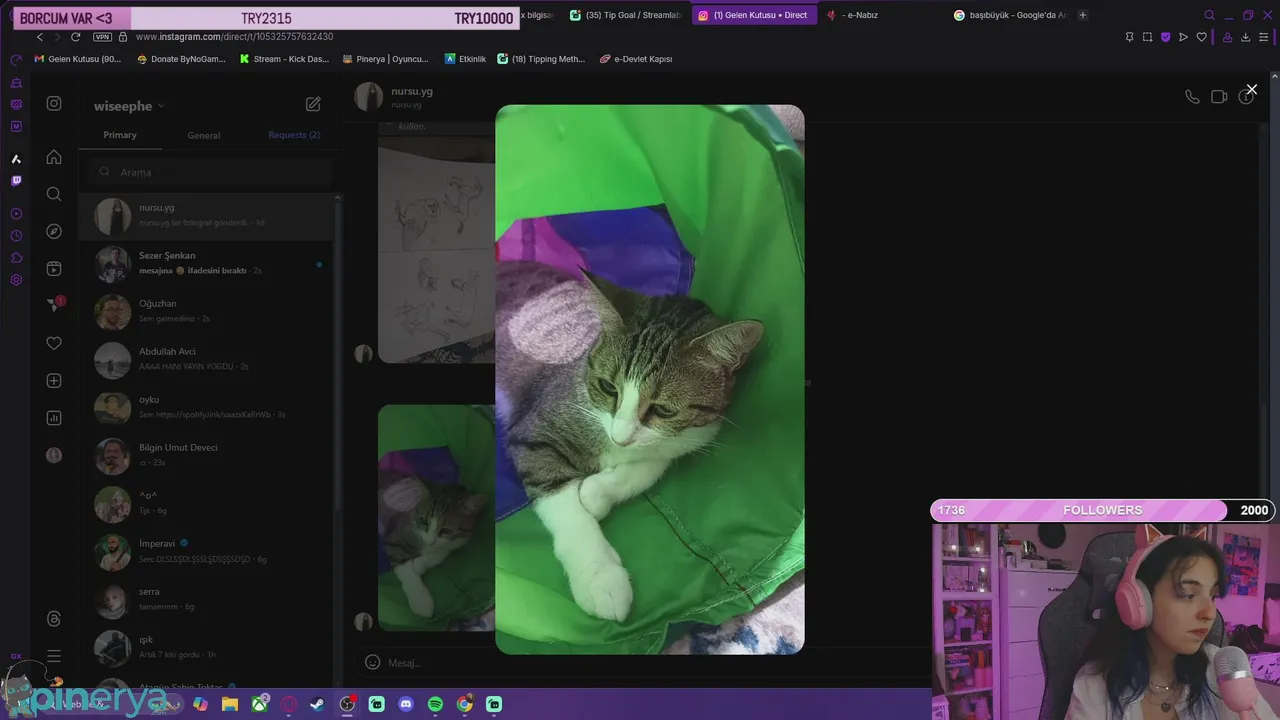Start an audio call with nursu.yg
This screenshot has height=720, width=1280.
pos(1192,97)
